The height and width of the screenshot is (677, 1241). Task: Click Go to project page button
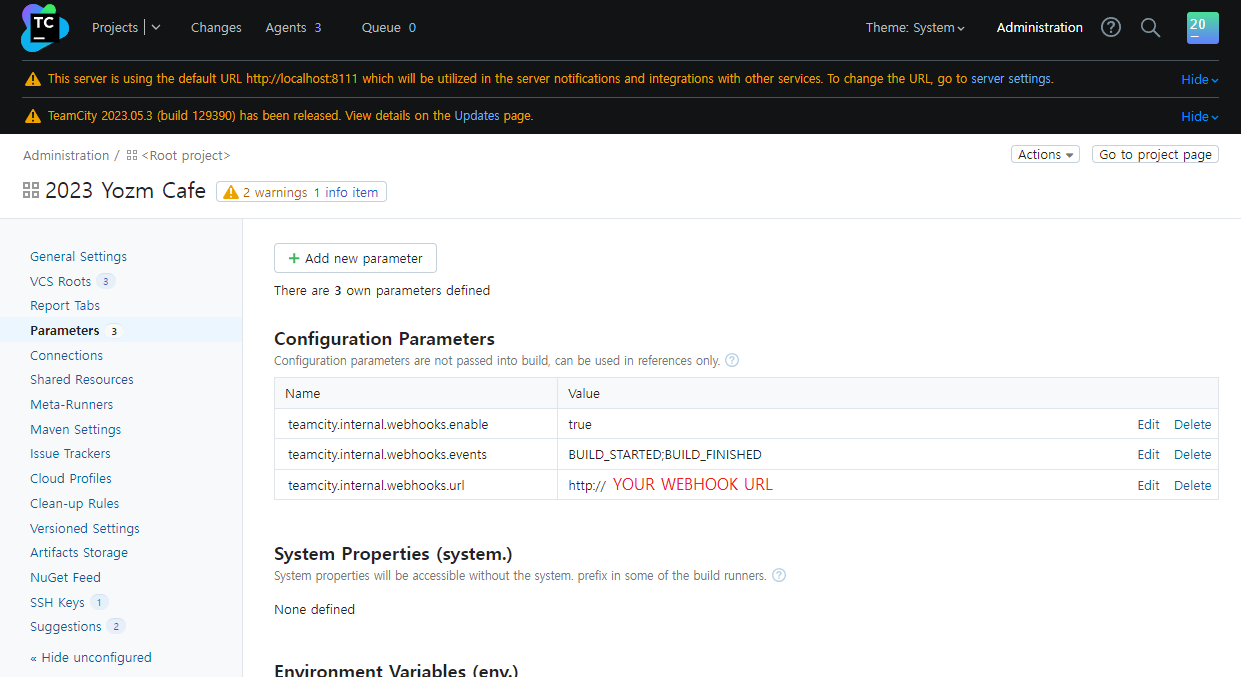[1155, 154]
